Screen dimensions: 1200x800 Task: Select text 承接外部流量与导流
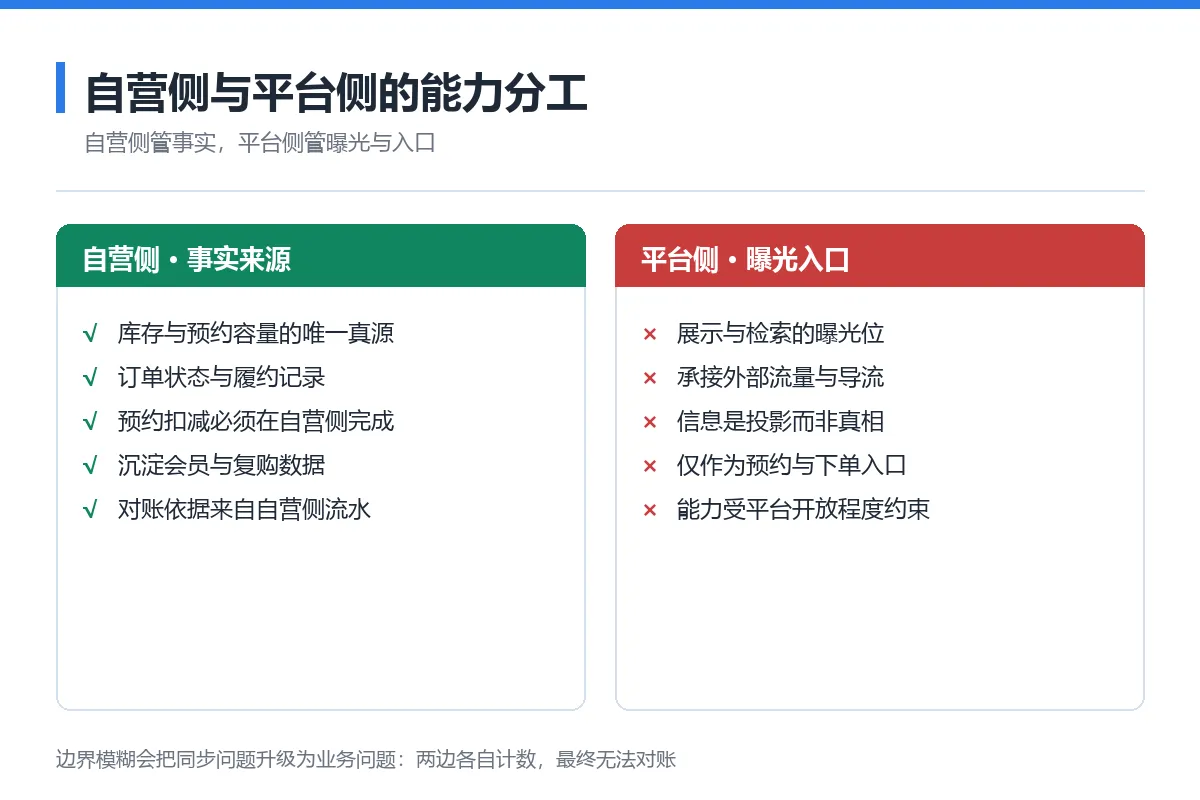(x=780, y=378)
